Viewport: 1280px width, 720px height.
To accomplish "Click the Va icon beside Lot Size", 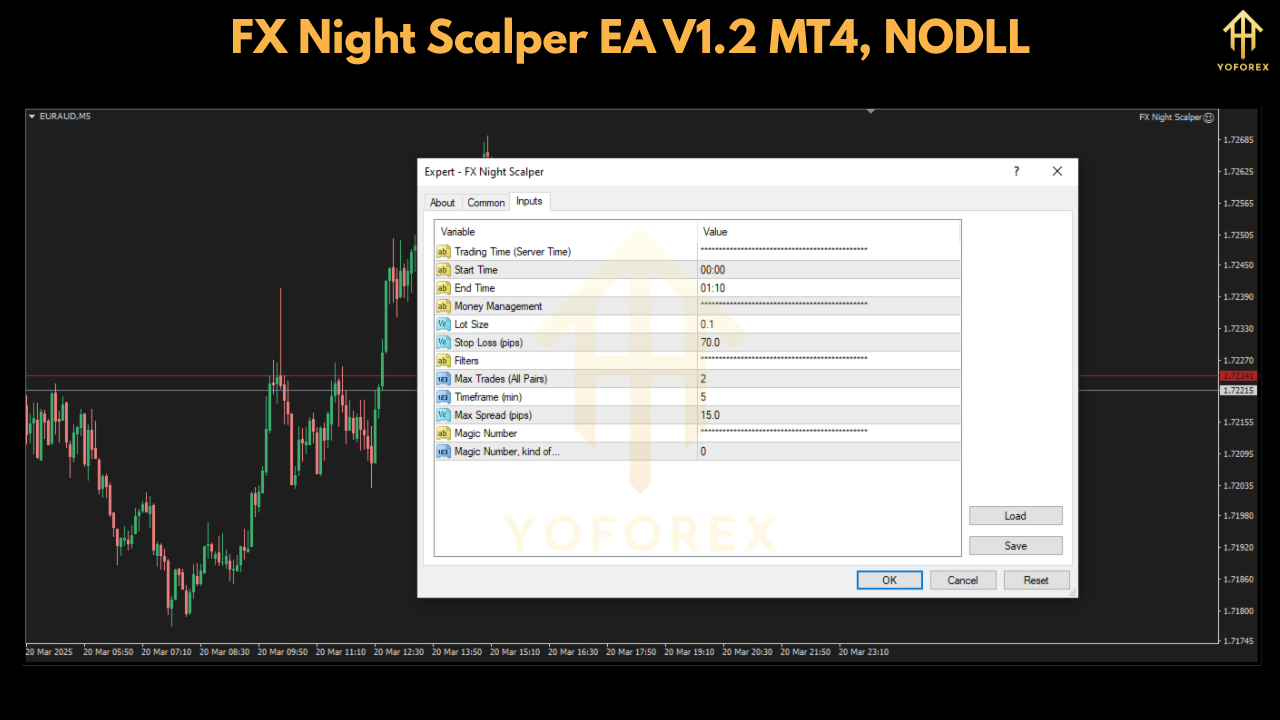I will click(x=443, y=324).
